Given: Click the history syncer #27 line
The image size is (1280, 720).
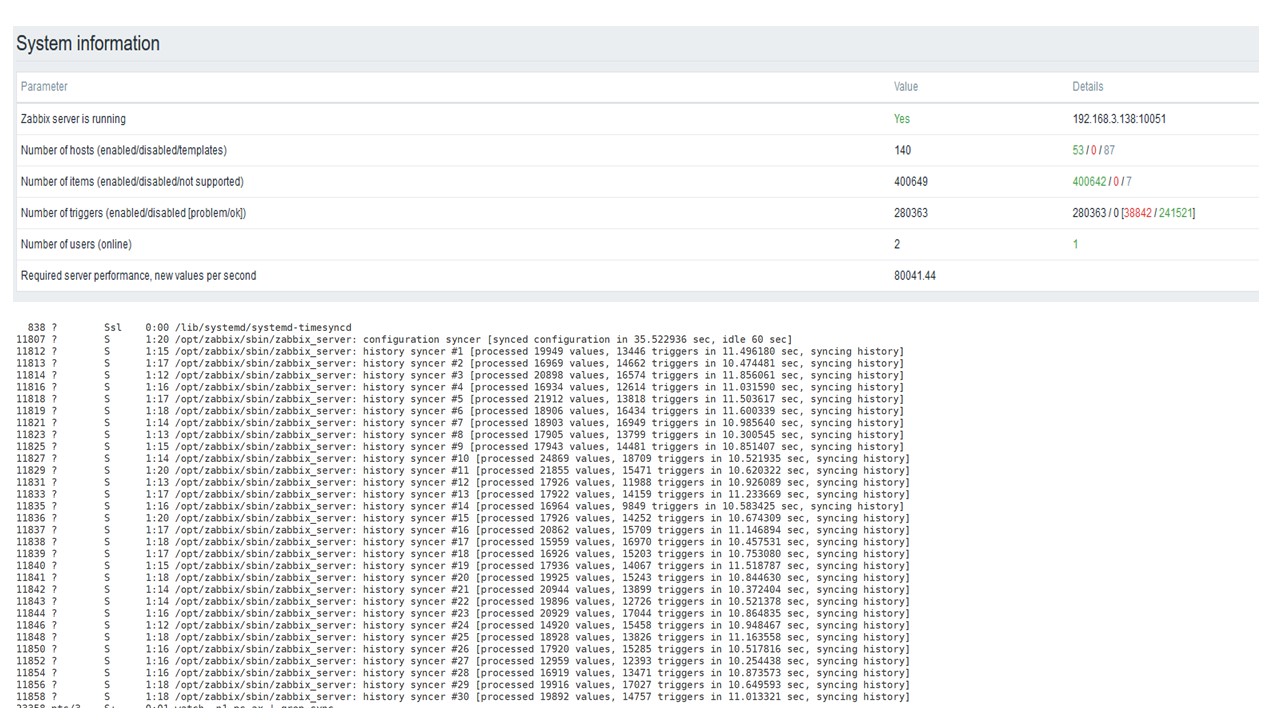Looking at the screenshot, I should coord(463,662).
